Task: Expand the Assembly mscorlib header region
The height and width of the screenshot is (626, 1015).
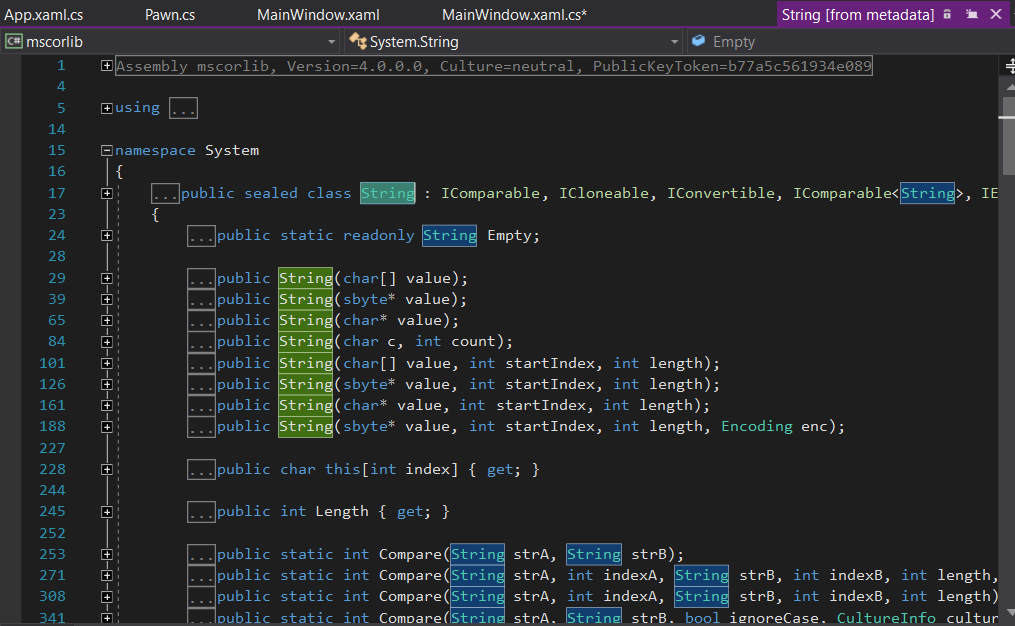Action: tap(107, 66)
